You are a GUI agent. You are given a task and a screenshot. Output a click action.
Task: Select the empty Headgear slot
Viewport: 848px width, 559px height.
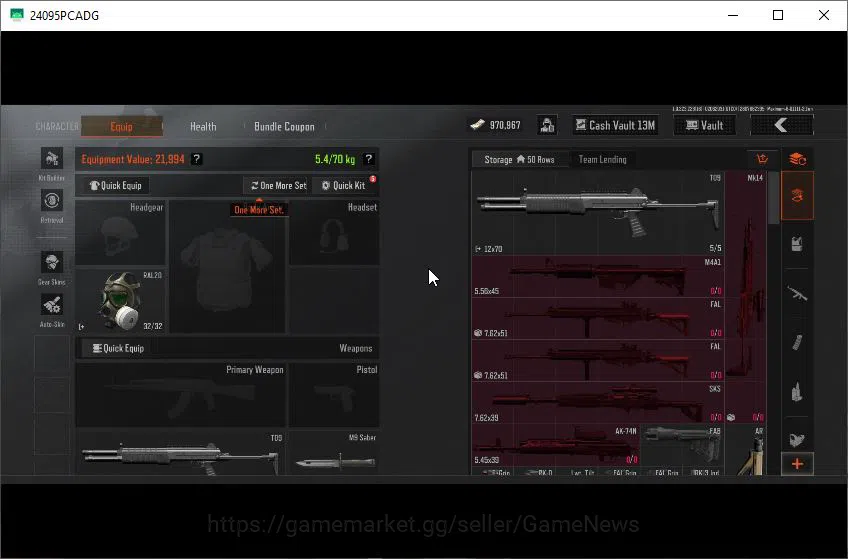(120, 233)
